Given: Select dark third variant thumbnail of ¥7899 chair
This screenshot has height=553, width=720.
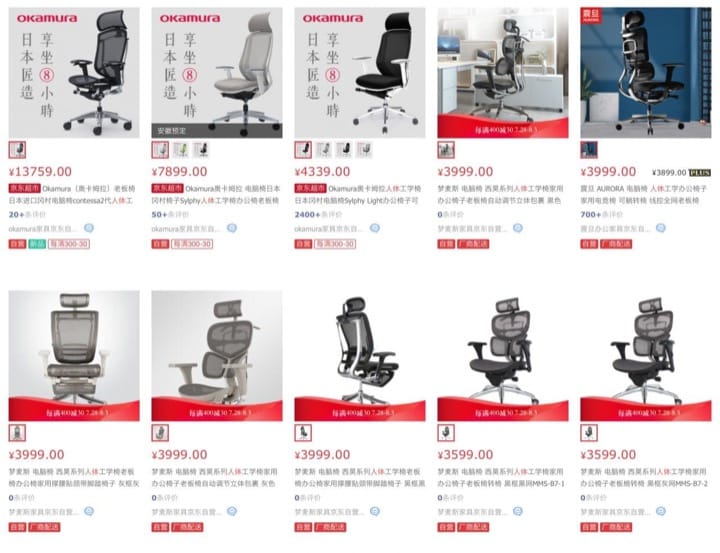Looking at the screenshot, I should [x=201, y=150].
